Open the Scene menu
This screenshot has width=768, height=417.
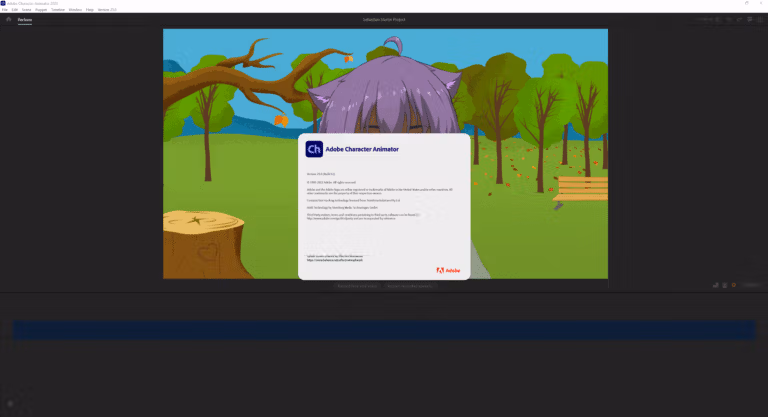[x=26, y=10]
